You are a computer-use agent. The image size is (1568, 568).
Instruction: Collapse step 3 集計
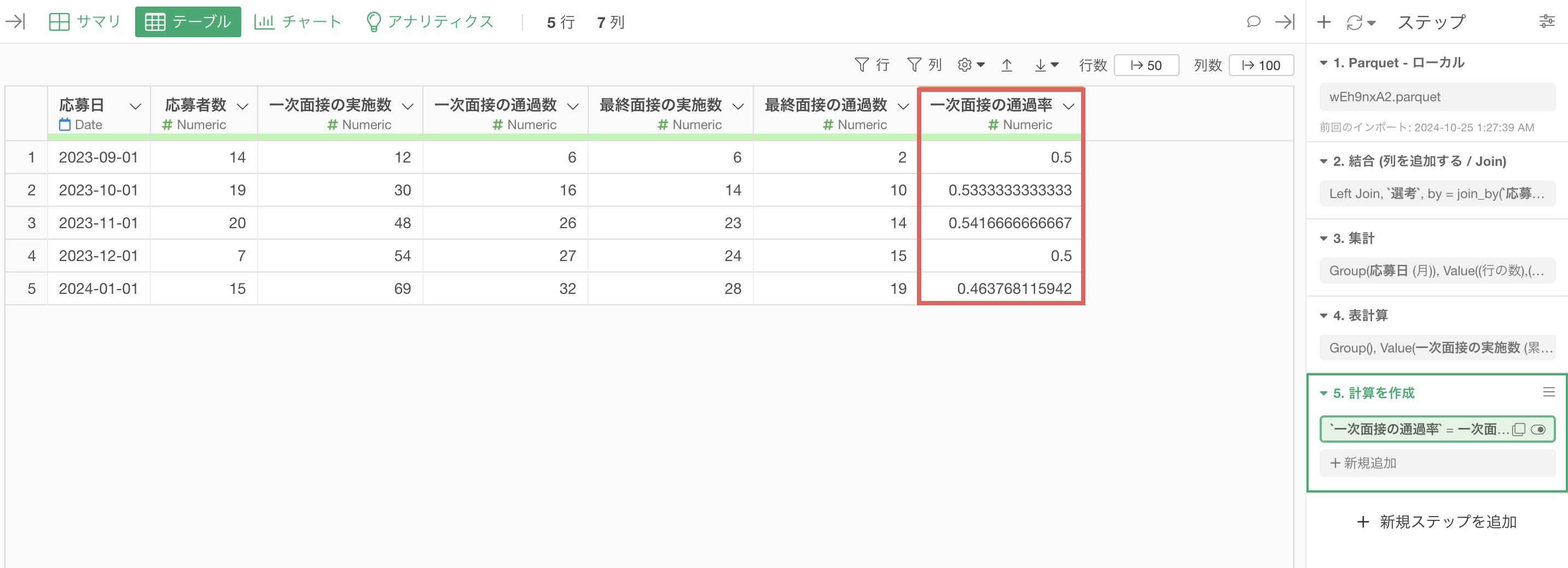[x=1323, y=239]
